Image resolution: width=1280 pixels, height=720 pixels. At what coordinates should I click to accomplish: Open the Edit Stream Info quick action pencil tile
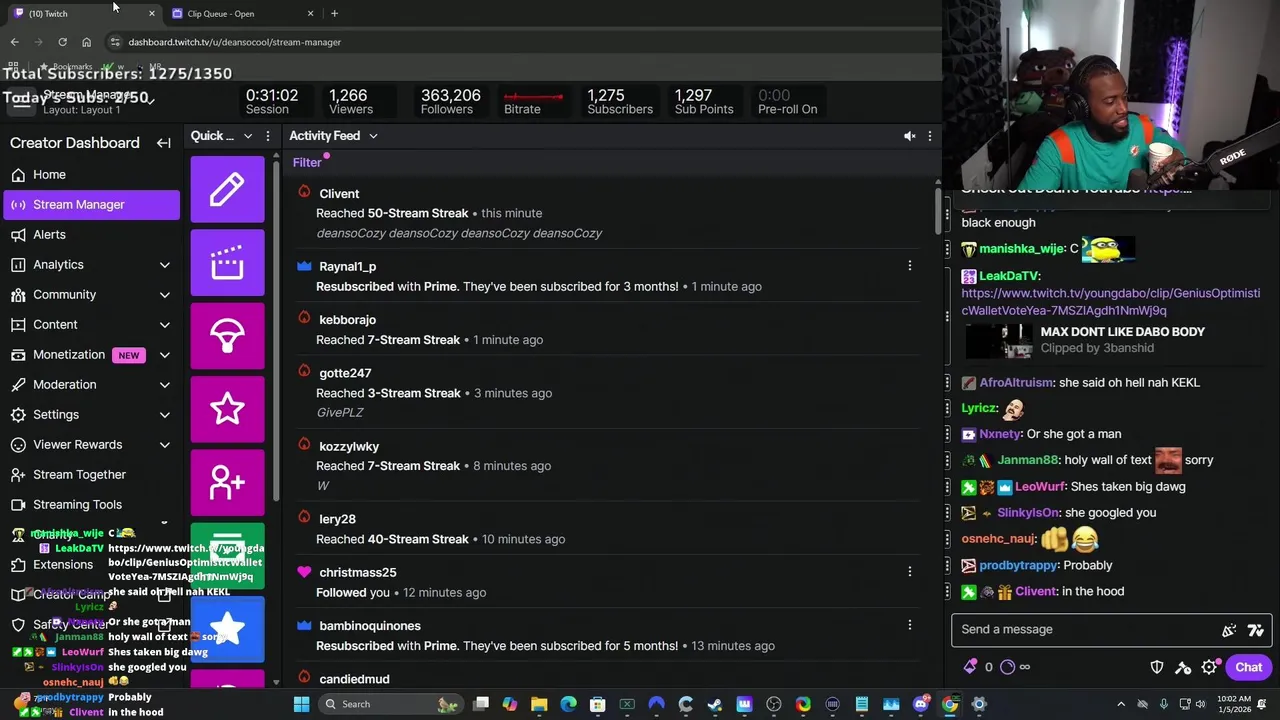tap(228, 189)
